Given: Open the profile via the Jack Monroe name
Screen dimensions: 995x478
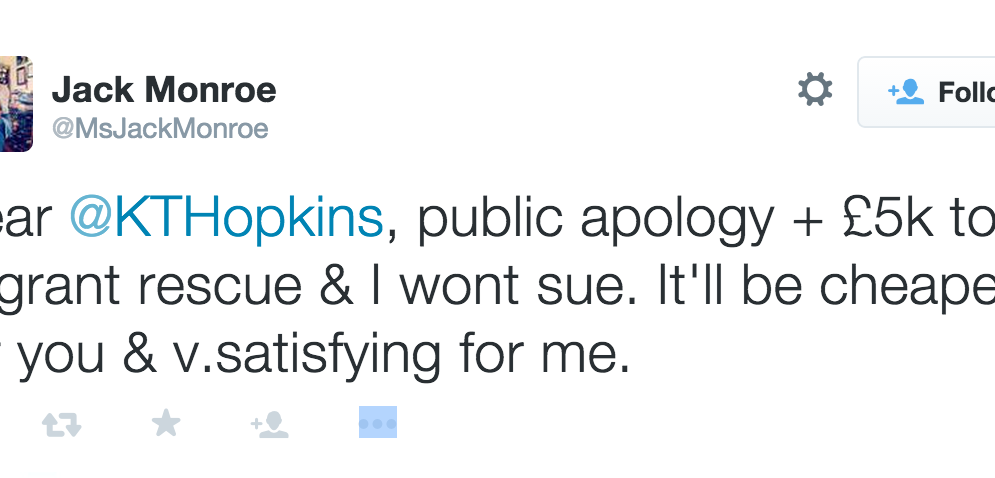Looking at the screenshot, I should click(163, 91).
